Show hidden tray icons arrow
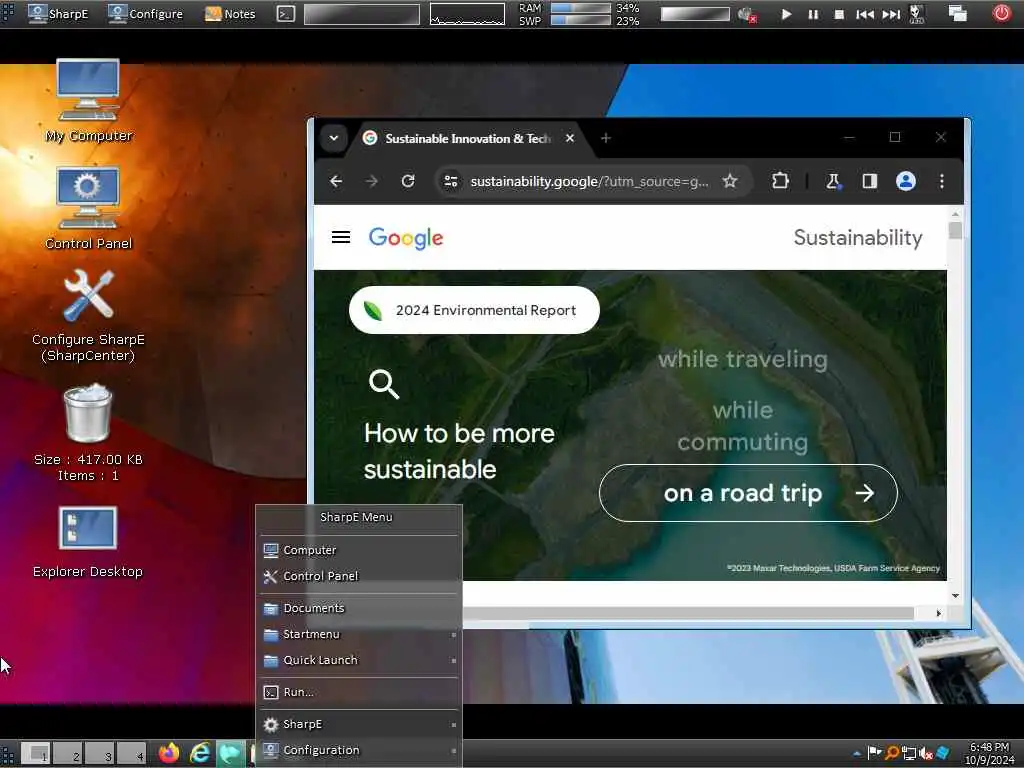The width and height of the screenshot is (1024, 768). pos(857,753)
